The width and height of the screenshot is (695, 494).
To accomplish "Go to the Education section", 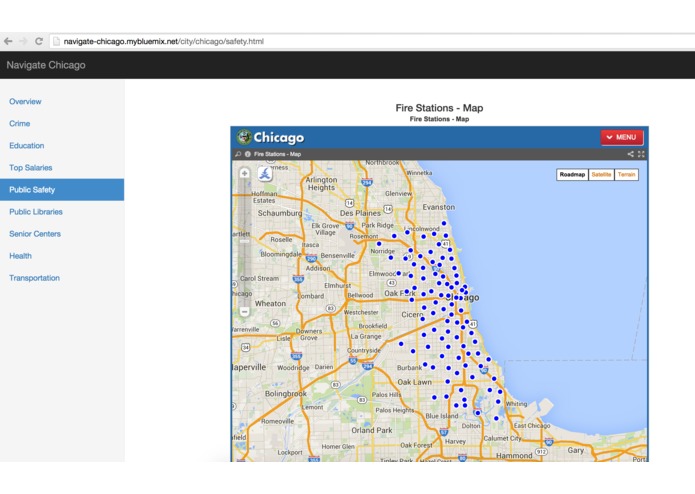I will coord(27,146).
